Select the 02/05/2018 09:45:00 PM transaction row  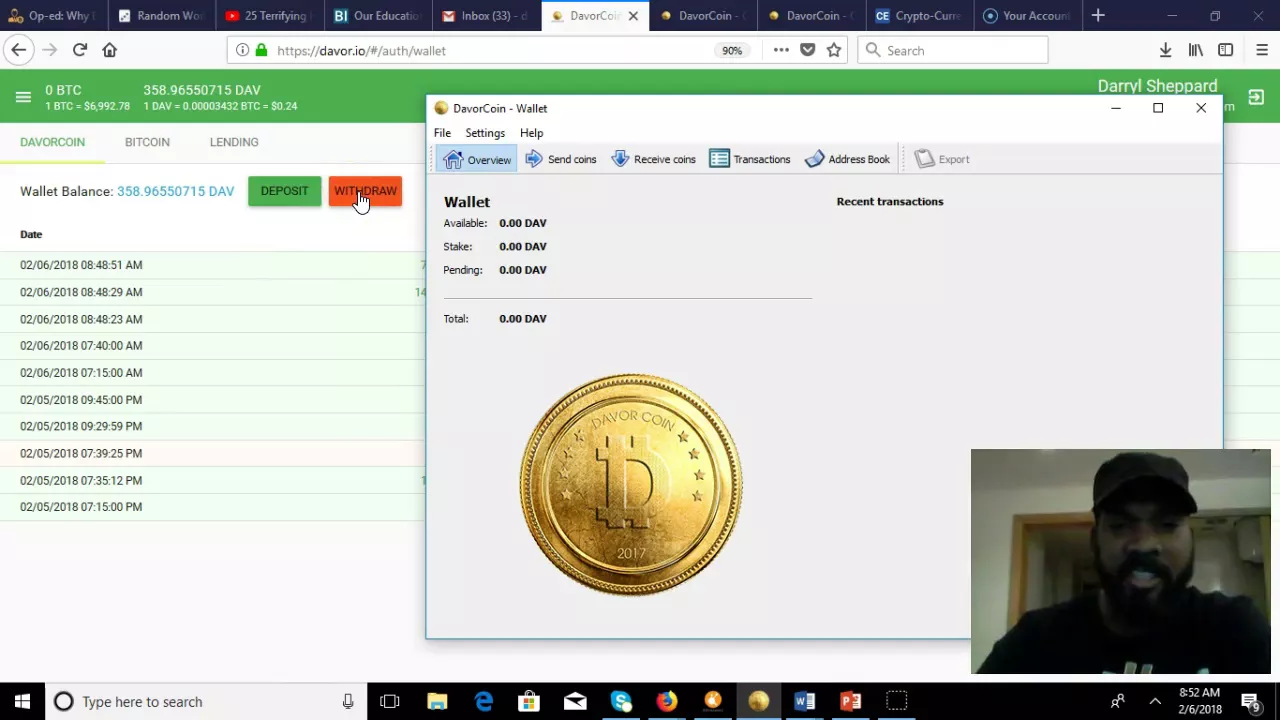point(212,400)
